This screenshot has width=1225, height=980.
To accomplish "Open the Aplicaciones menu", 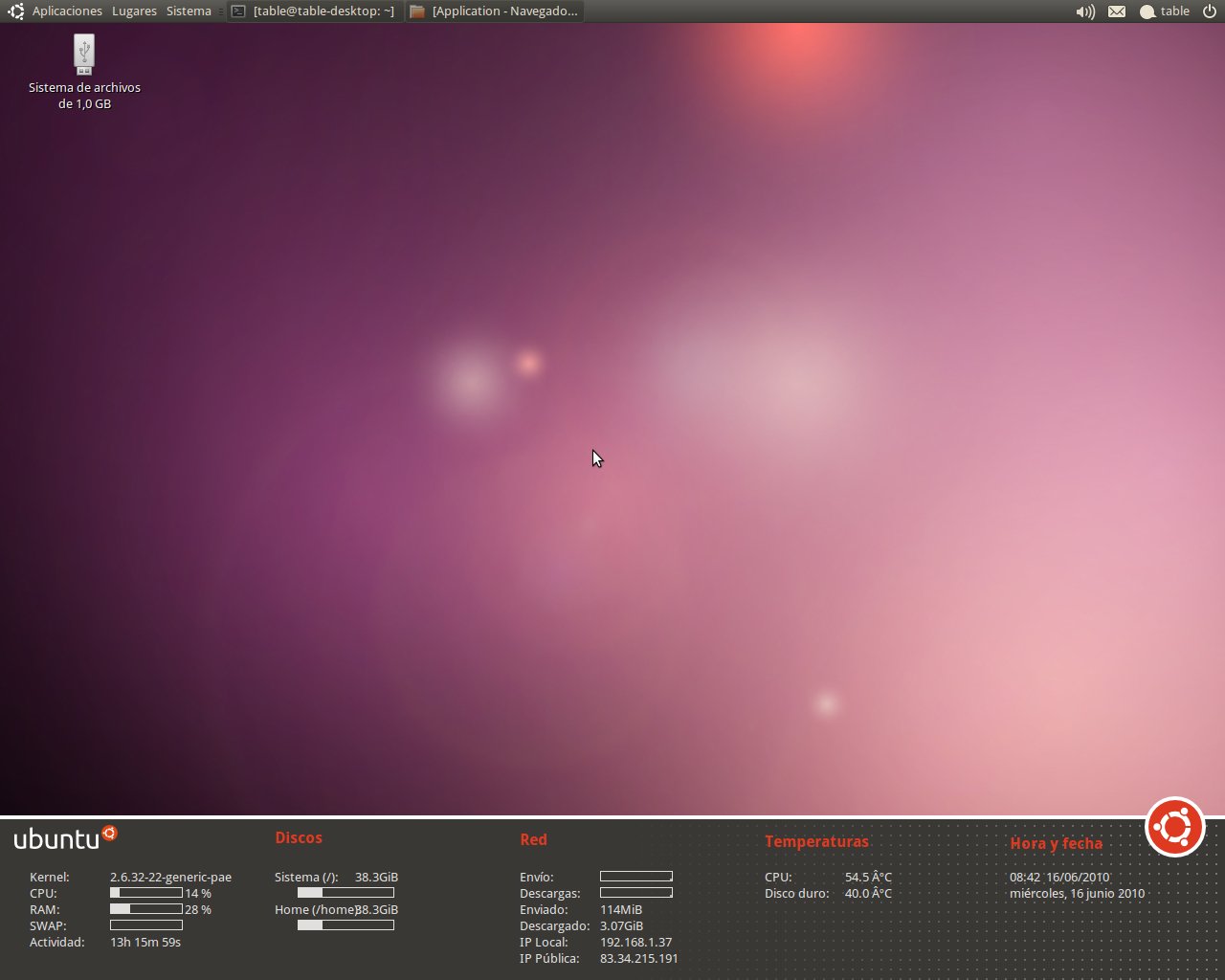I will [x=67, y=11].
